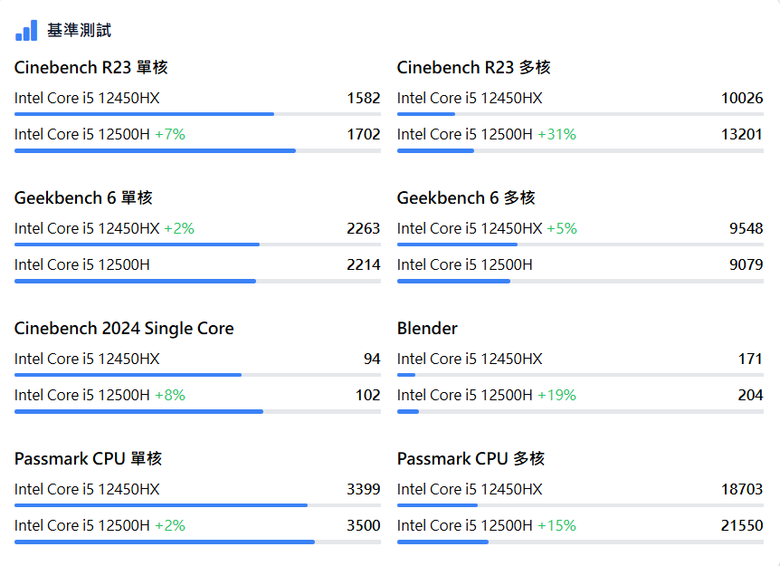Viewport: 780px width, 566px height.
Task: Click Intel Core i5 12450HX under Cinebench R23 單核
Action: pyautogui.click(x=87, y=98)
